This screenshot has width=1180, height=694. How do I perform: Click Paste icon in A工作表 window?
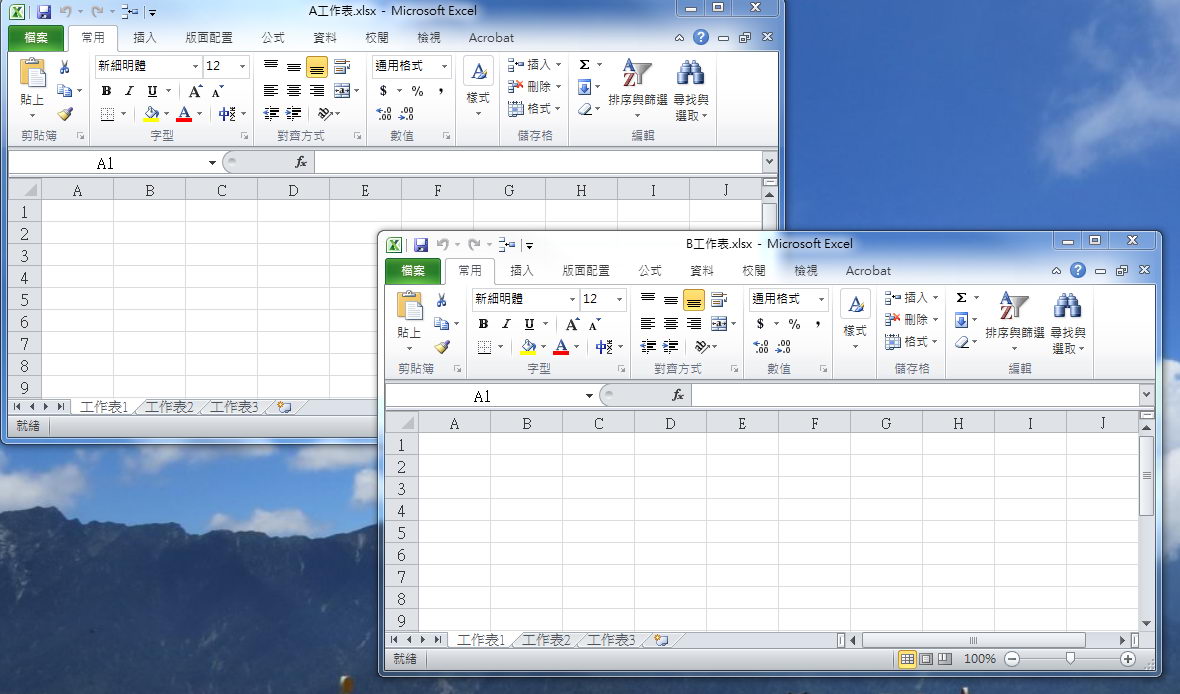point(32,73)
